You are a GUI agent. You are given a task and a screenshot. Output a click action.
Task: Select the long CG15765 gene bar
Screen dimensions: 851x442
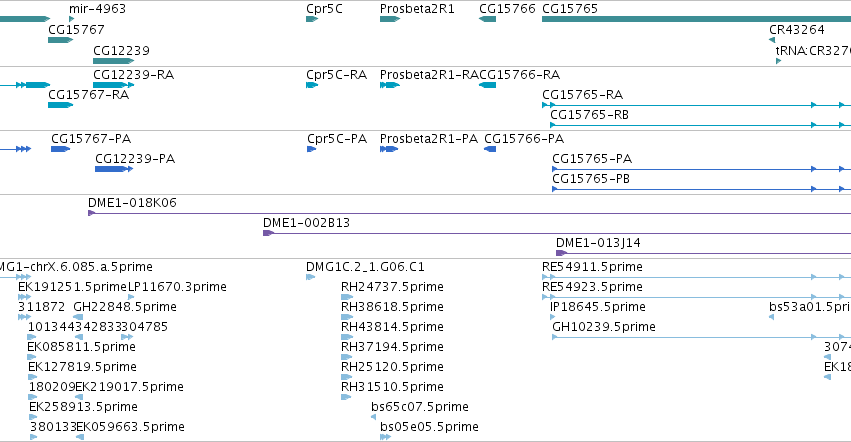click(x=696, y=19)
